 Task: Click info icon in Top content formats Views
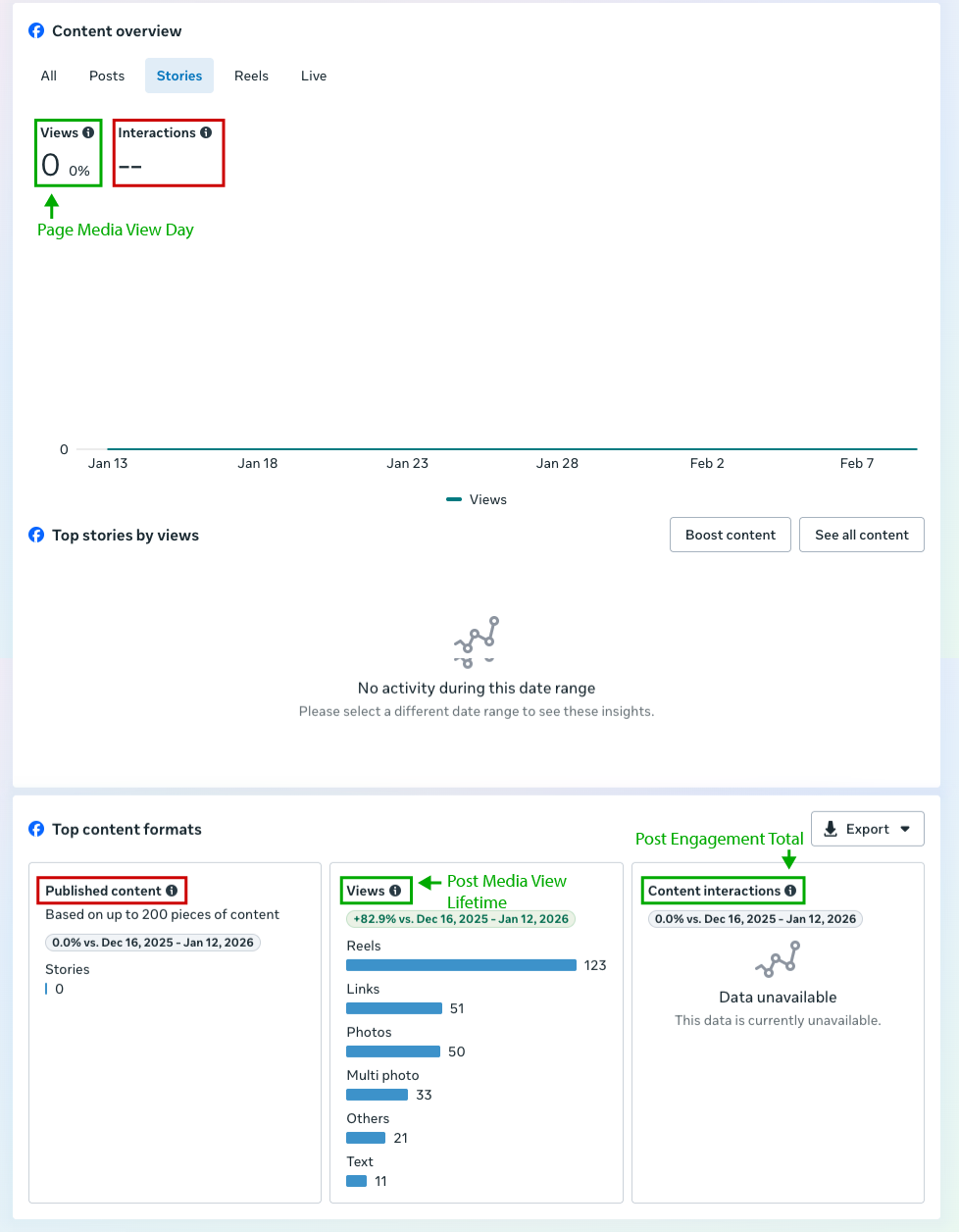[x=395, y=891]
